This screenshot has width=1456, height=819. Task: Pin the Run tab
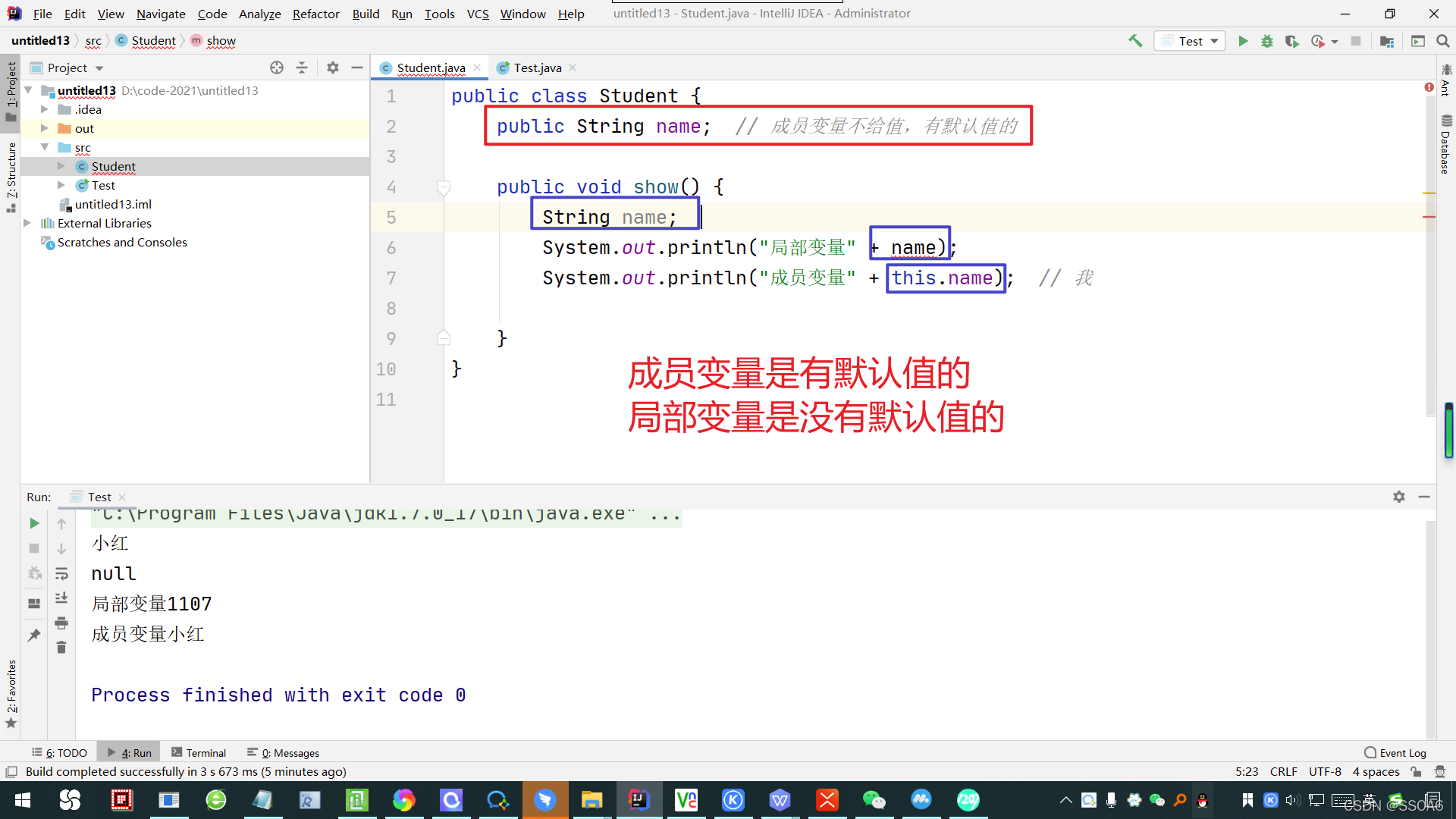click(34, 635)
